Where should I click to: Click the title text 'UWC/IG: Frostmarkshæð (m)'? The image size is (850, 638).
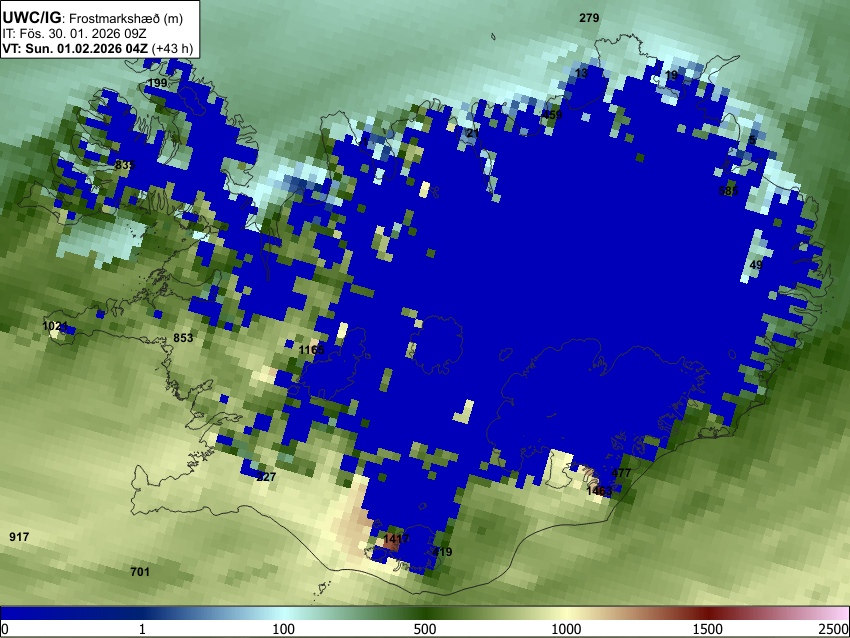tap(93, 18)
